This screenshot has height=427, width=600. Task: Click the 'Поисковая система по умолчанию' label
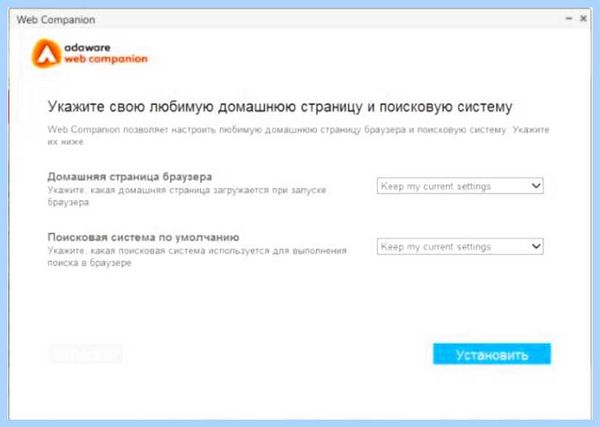[143, 237]
